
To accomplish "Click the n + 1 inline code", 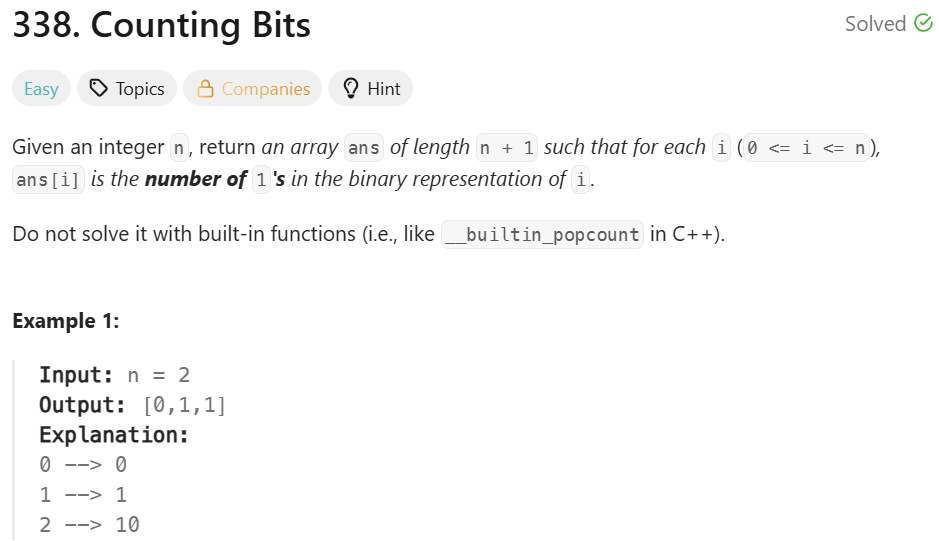I will coord(507,147).
